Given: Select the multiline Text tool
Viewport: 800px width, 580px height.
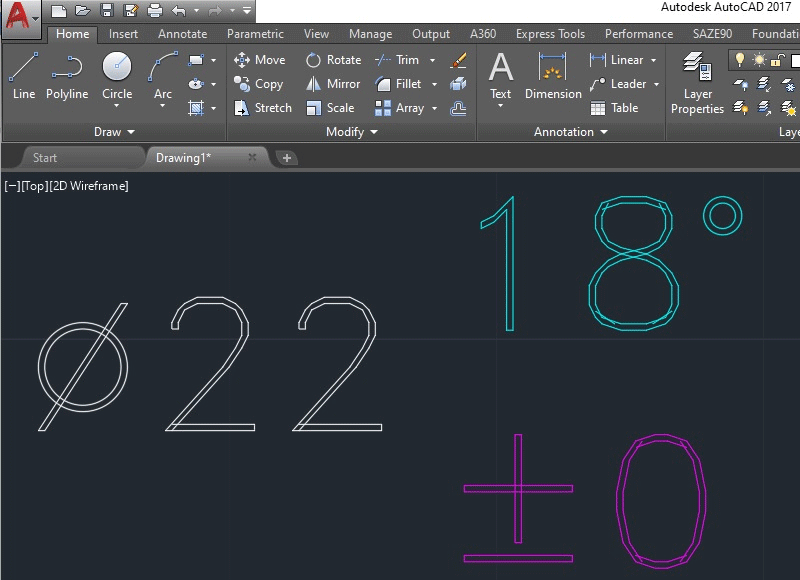Looking at the screenshot, I should pyautogui.click(x=501, y=75).
